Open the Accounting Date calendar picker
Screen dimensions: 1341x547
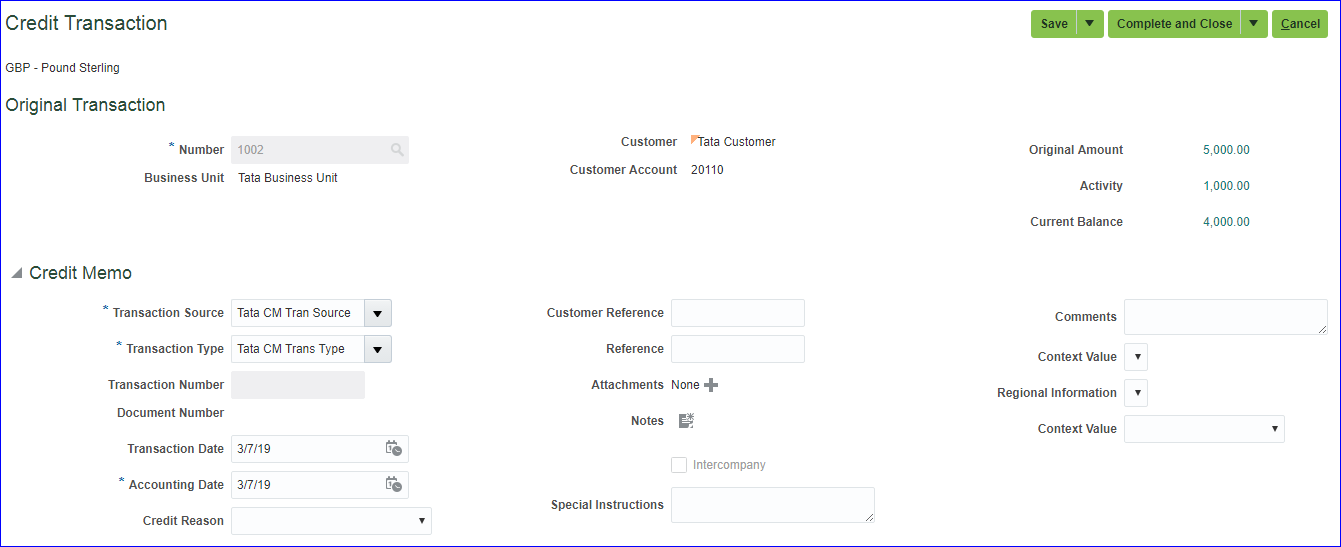(394, 485)
